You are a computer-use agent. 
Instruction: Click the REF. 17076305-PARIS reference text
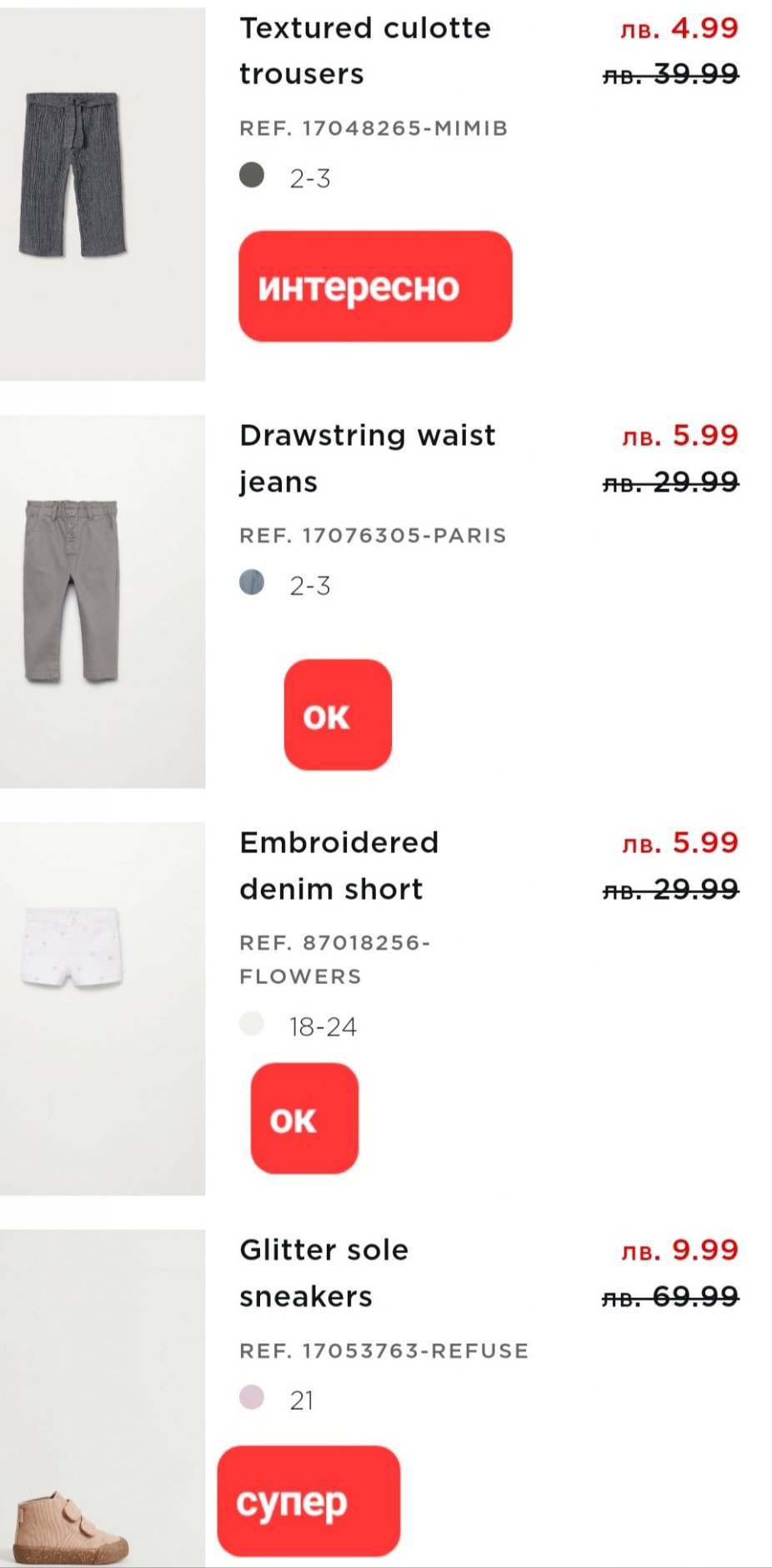pos(373,536)
